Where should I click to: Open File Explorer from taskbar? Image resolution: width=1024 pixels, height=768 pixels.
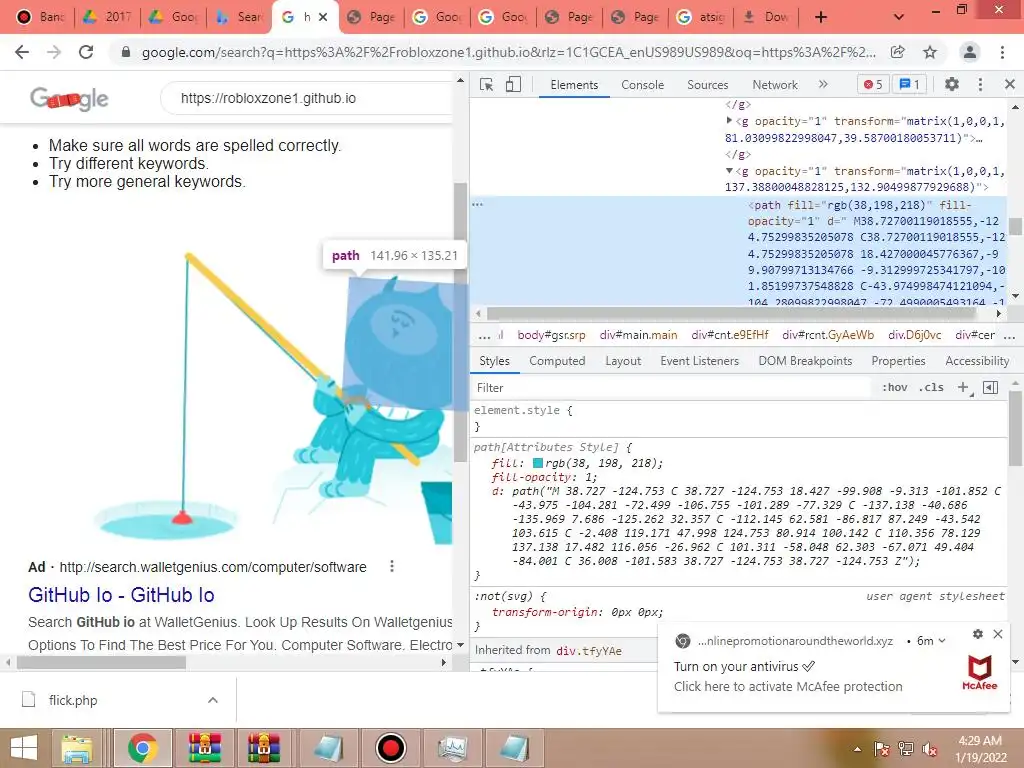[x=76, y=748]
